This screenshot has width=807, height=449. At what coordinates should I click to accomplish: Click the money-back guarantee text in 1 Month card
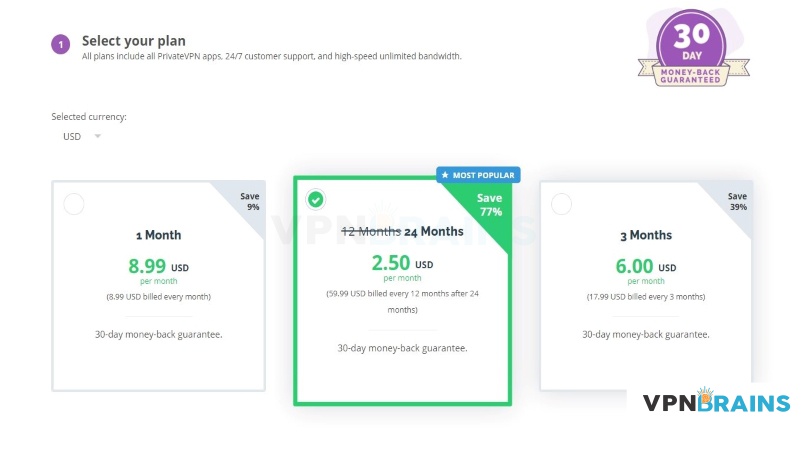click(159, 335)
